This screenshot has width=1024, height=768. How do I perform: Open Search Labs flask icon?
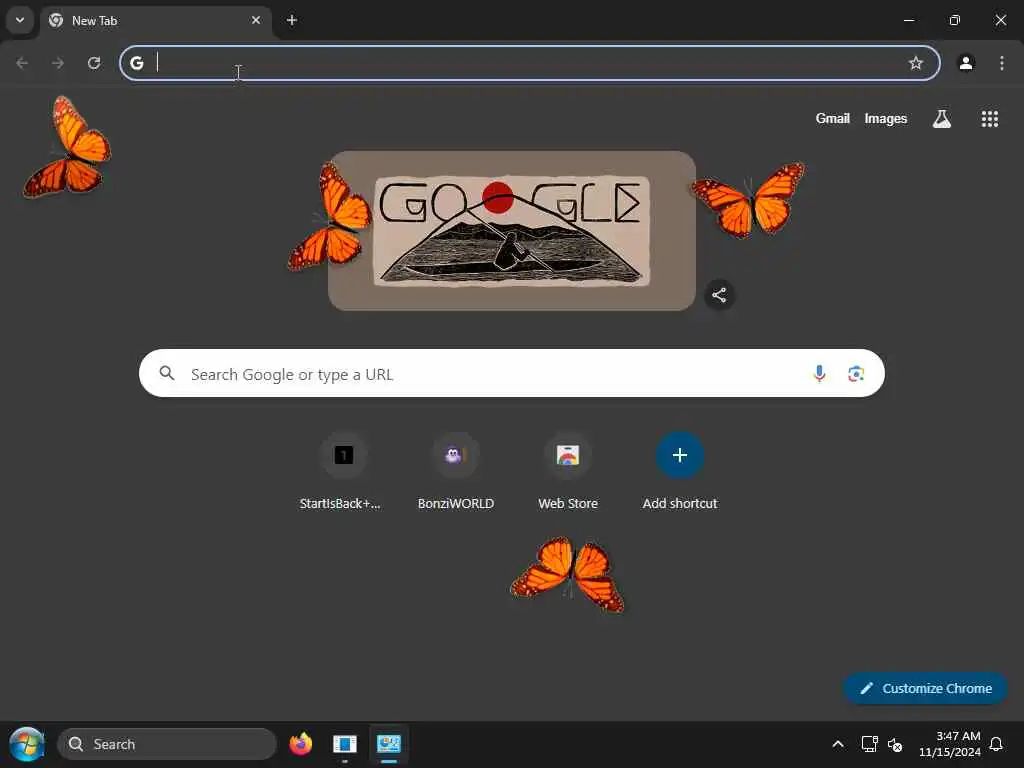(942, 119)
